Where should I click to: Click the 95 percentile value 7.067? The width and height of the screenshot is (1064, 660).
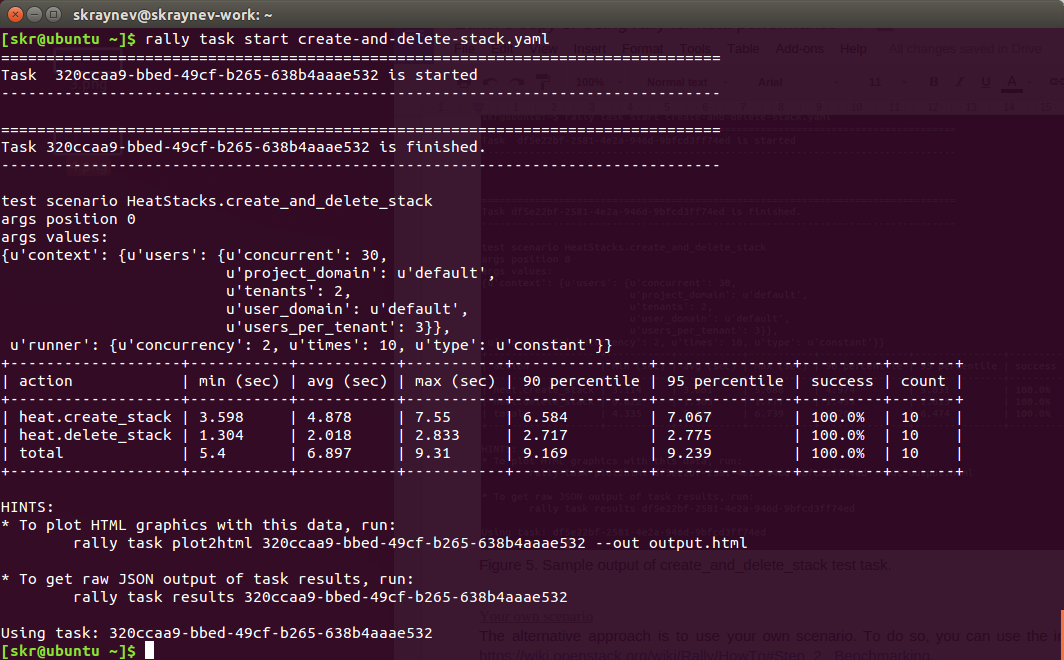(689, 417)
